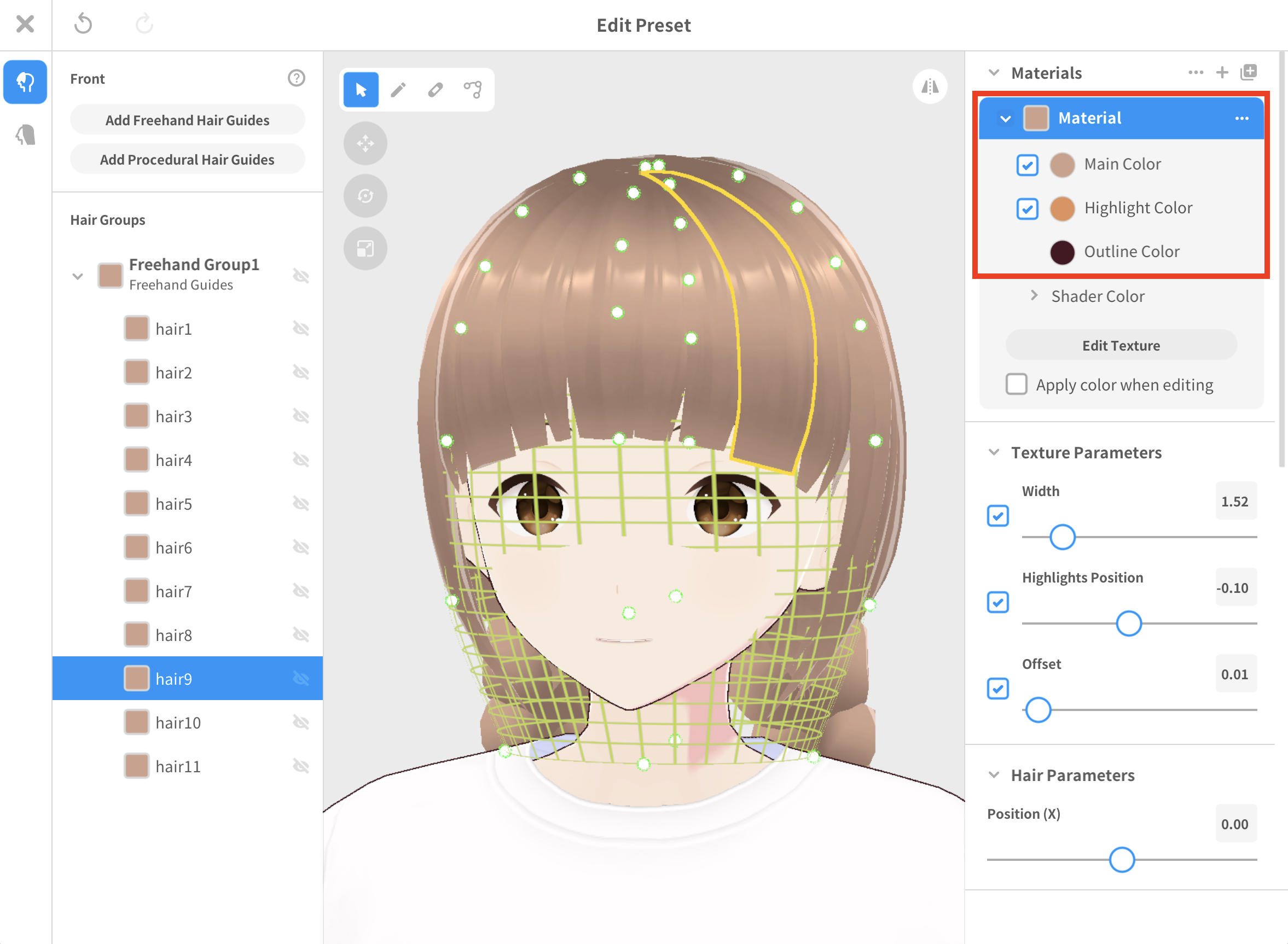The width and height of the screenshot is (1288, 944).
Task: Open the Highlight Color swatch
Action: coord(1062,208)
